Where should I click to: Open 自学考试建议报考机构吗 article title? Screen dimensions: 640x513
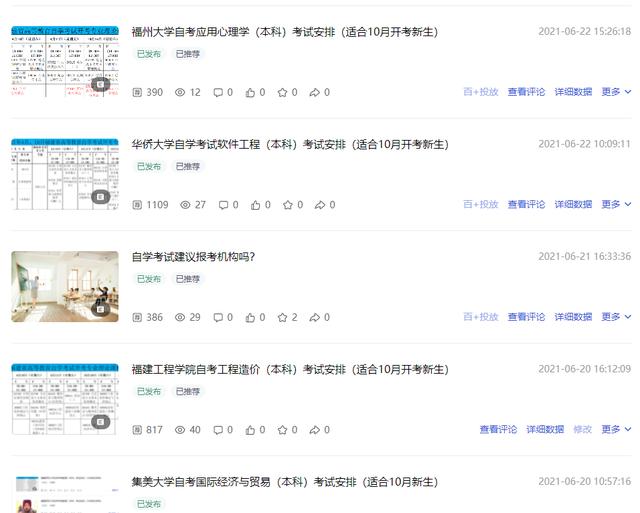[193, 257]
